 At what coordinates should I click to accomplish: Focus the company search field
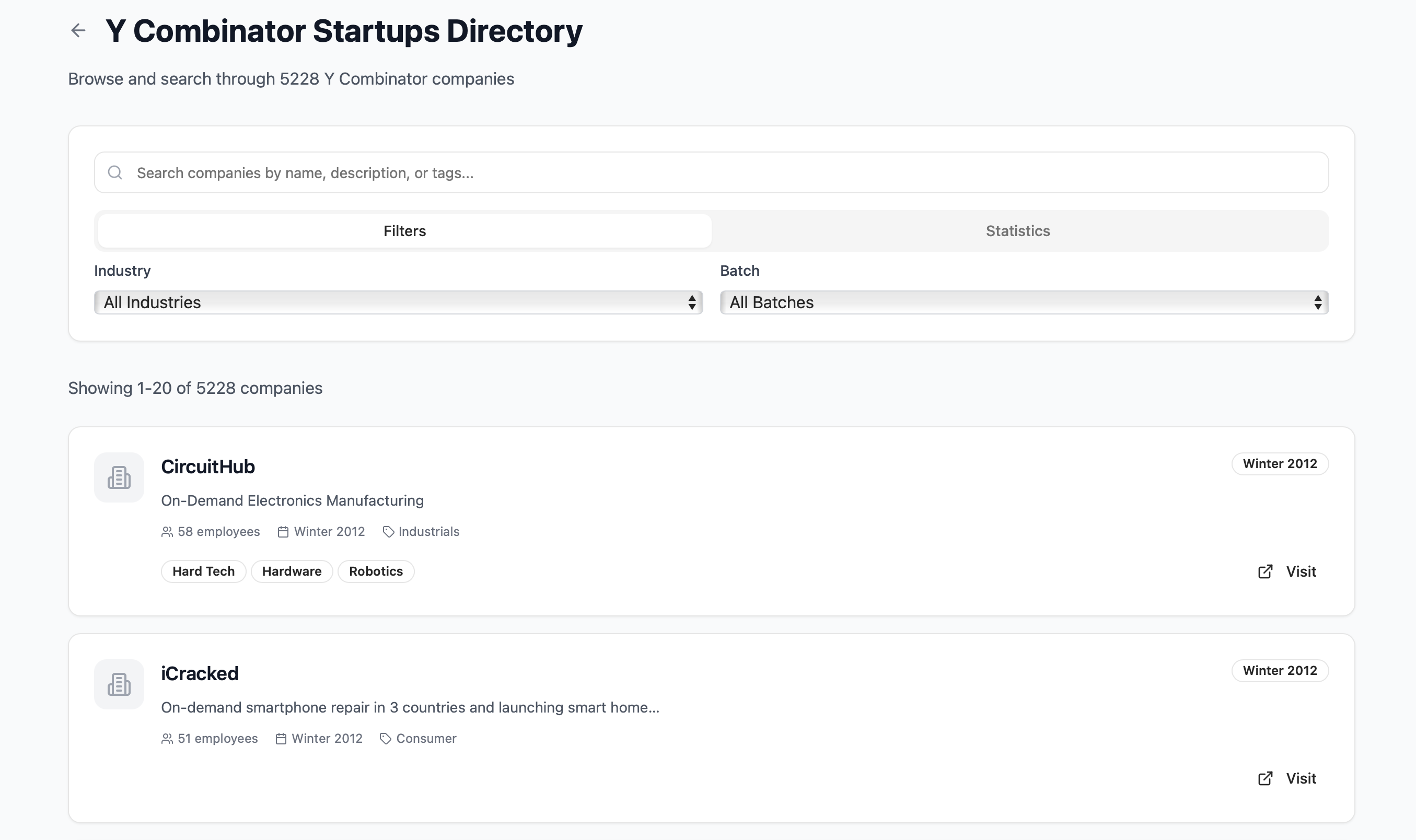[711, 172]
